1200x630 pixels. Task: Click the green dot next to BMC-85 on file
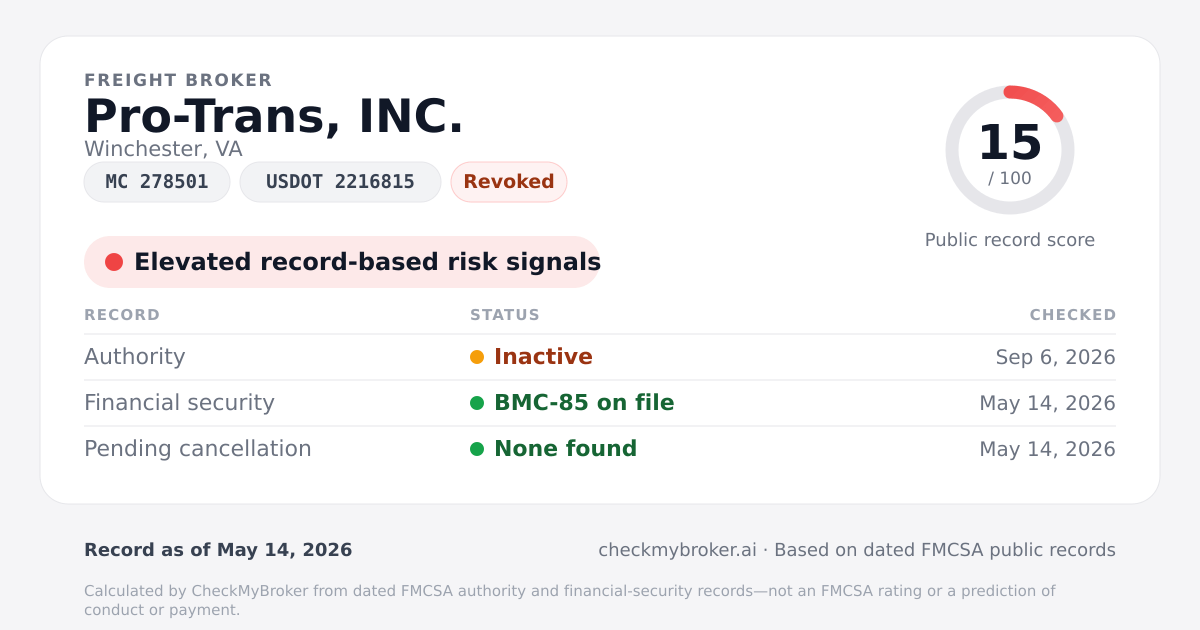point(477,403)
